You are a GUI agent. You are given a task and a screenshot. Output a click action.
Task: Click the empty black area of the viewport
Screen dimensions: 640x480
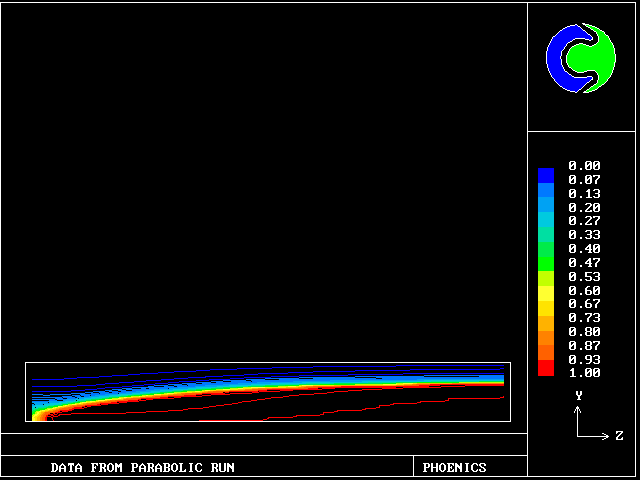[264, 180]
